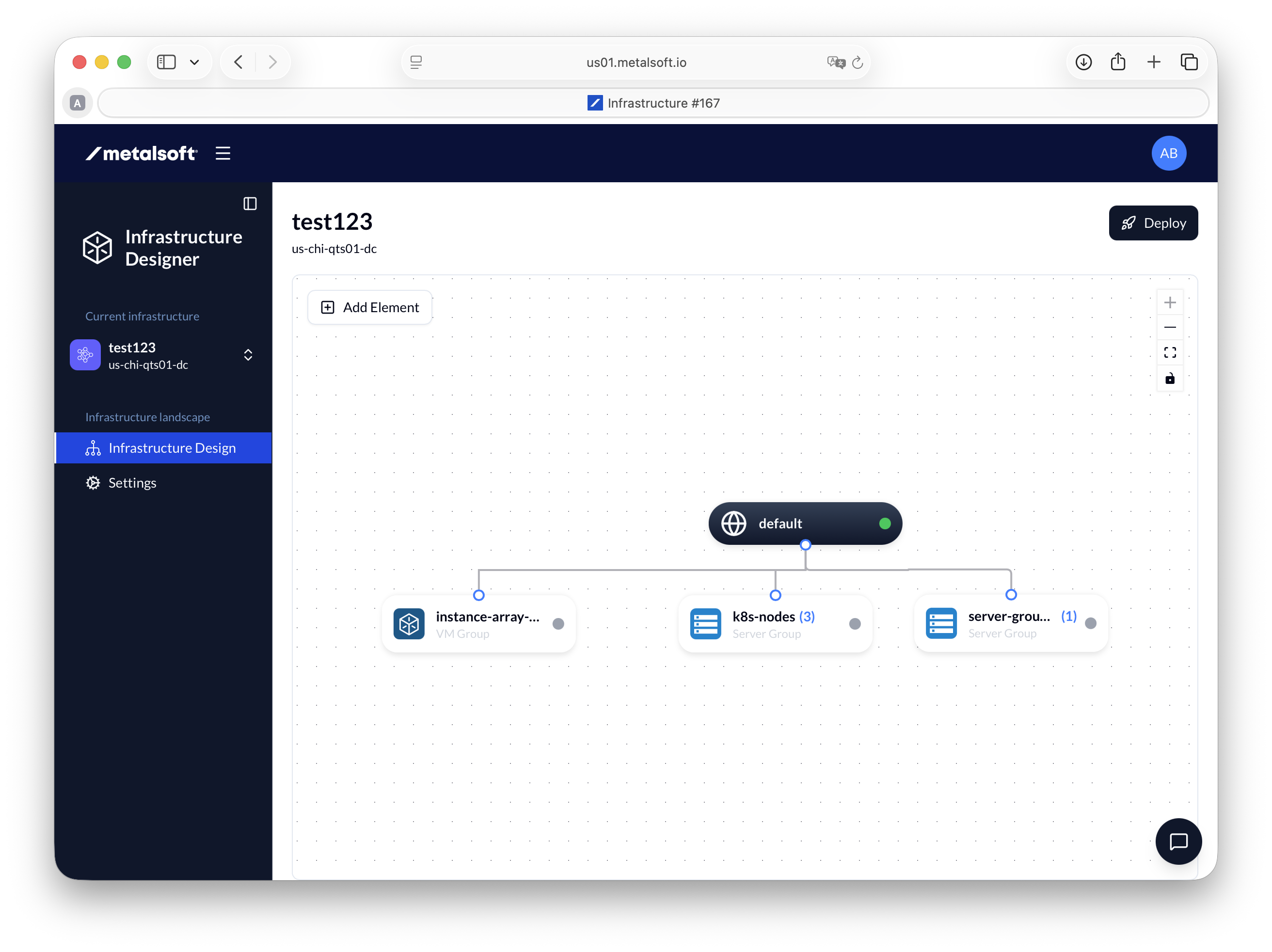Viewport: 1272px width, 952px height.
Task: Click the us-chi-qts01-dc subtitle under title
Action: point(334,249)
